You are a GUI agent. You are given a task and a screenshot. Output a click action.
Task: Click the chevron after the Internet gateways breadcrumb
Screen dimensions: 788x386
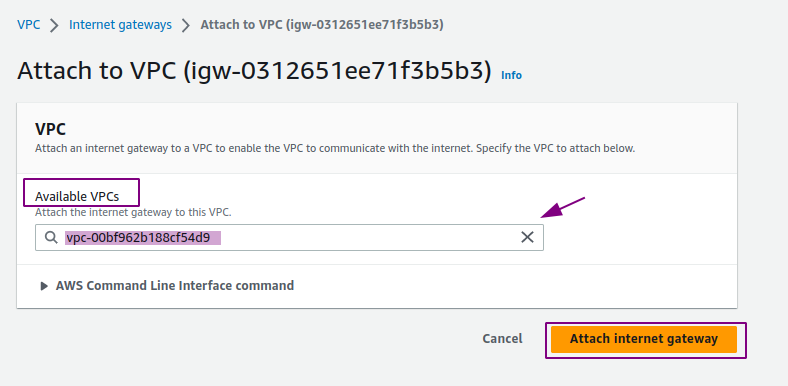click(x=186, y=25)
